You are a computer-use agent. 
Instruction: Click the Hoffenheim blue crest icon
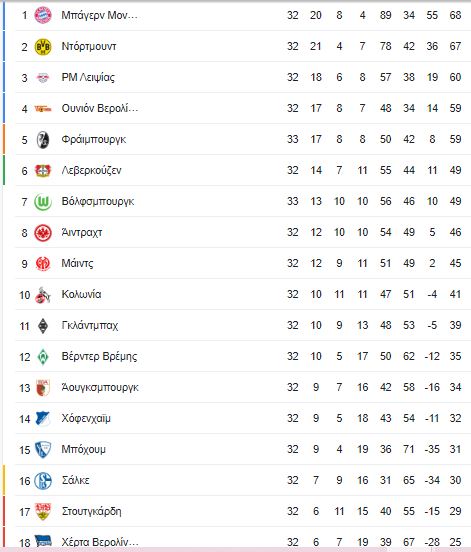(x=43, y=419)
